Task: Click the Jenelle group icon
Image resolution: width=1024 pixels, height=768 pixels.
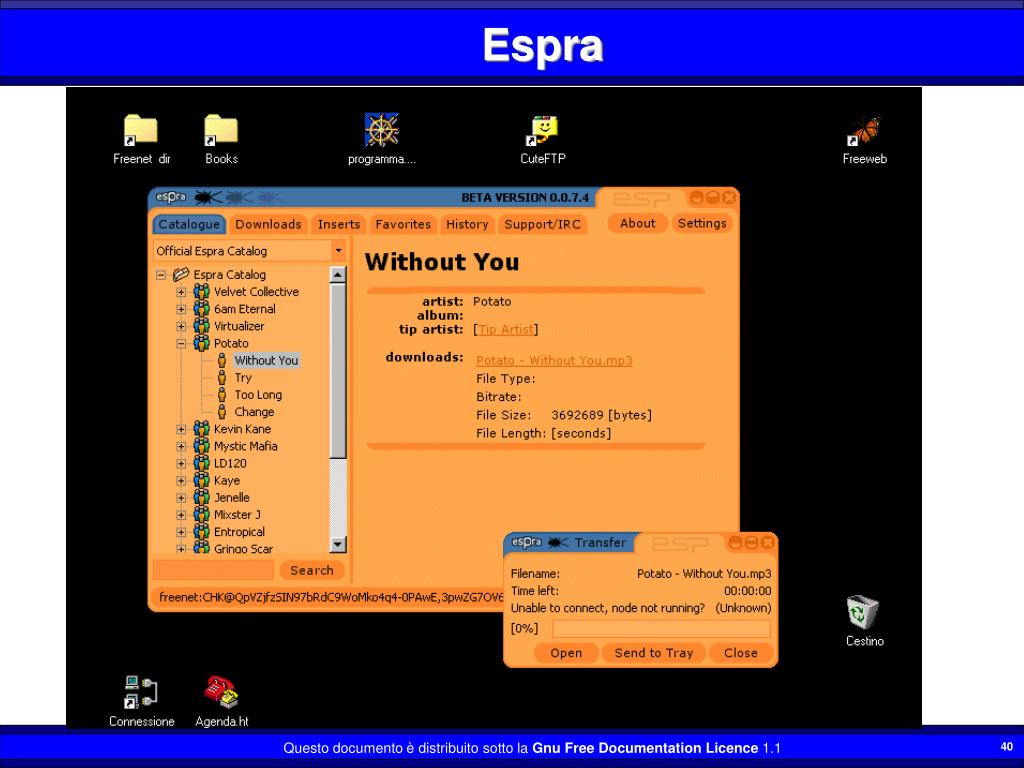Action: click(202, 498)
